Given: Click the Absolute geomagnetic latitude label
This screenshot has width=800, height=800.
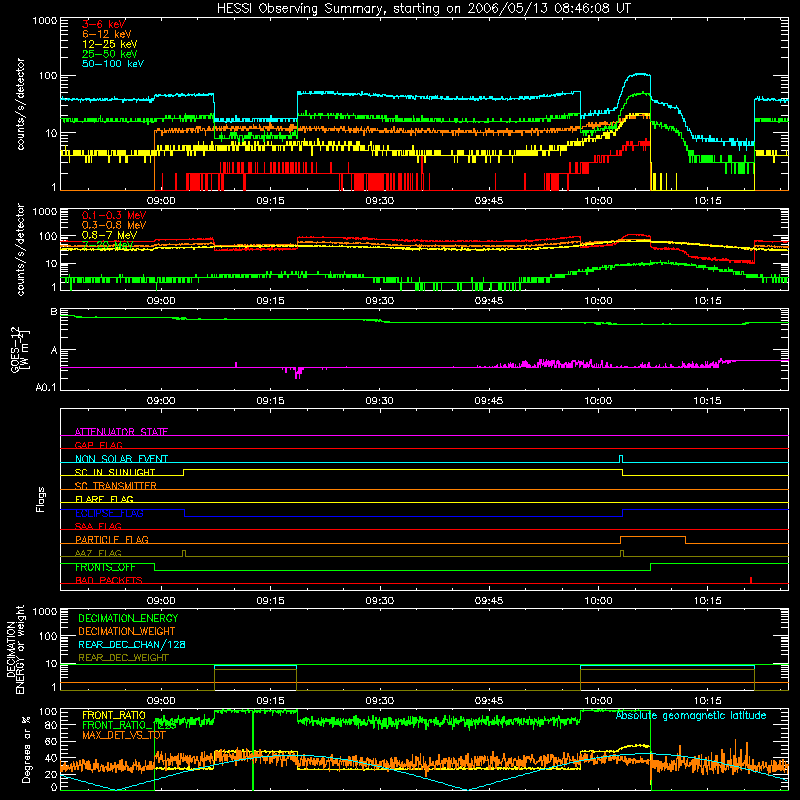Looking at the screenshot, I should click(691, 716).
